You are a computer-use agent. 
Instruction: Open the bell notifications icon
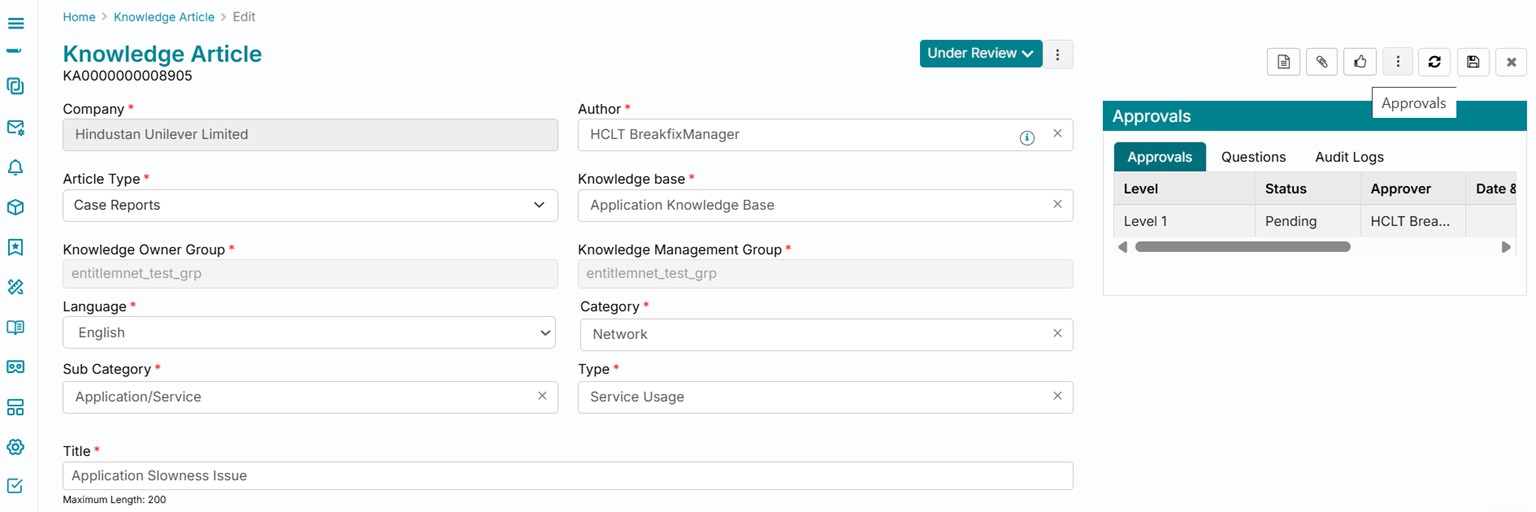(x=15, y=168)
